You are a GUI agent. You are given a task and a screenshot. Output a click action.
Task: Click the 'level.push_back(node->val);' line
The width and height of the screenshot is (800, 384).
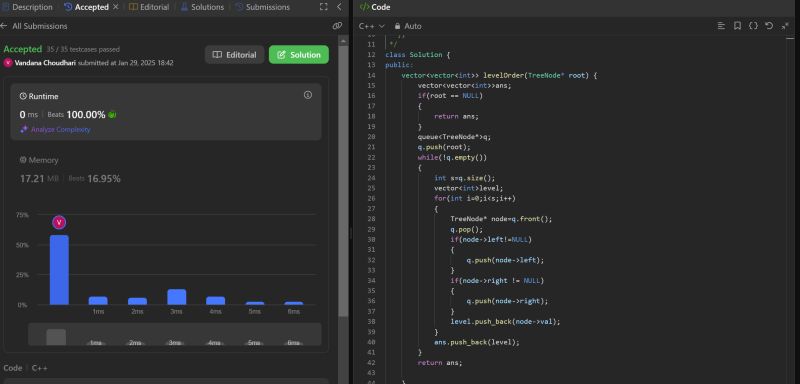[x=505, y=322]
